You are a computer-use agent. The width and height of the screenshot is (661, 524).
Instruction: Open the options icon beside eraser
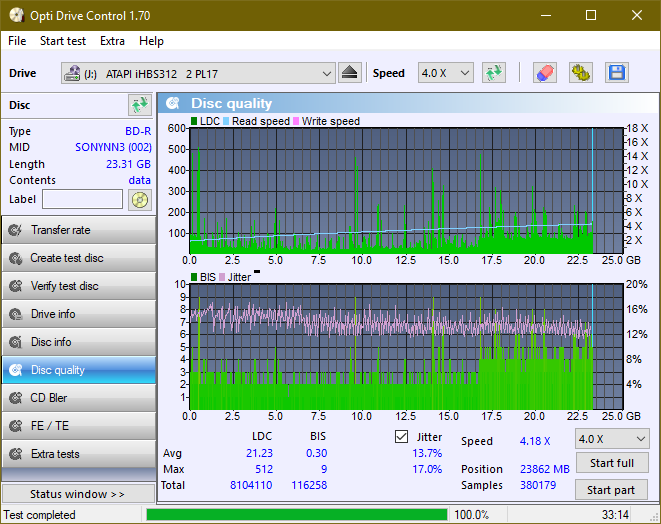coord(580,73)
